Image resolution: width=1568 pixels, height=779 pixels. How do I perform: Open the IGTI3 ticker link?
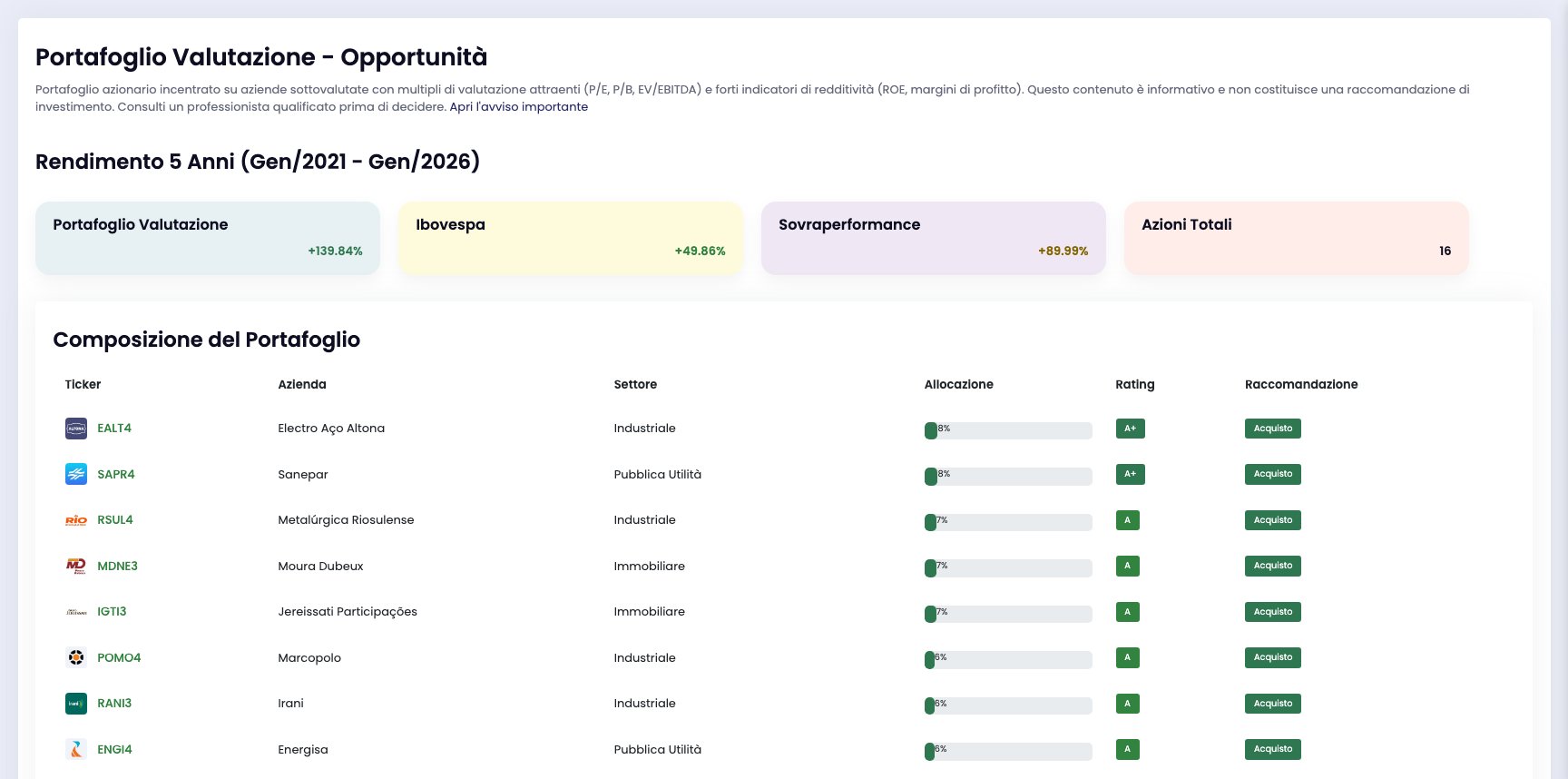coord(112,612)
